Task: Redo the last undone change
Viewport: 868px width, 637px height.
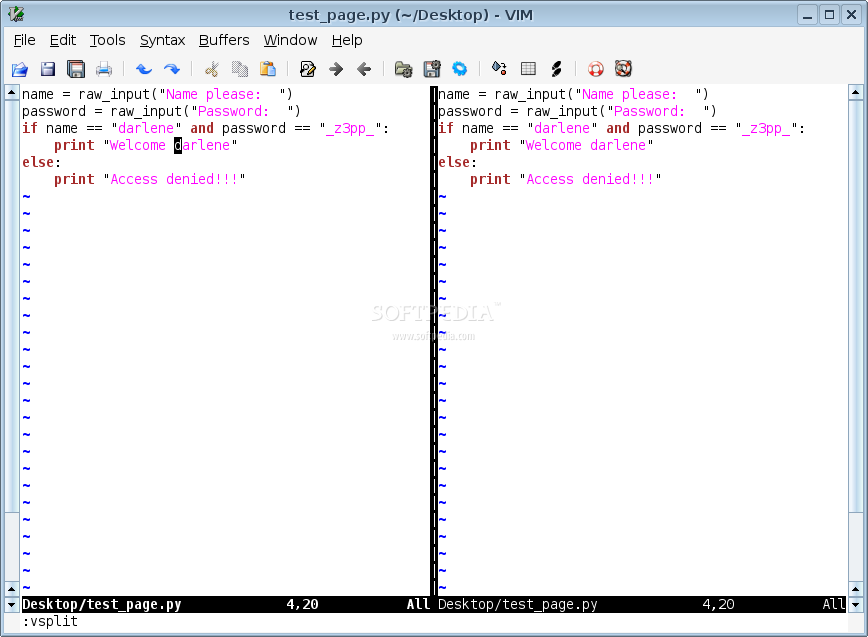Action: click(x=172, y=69)
